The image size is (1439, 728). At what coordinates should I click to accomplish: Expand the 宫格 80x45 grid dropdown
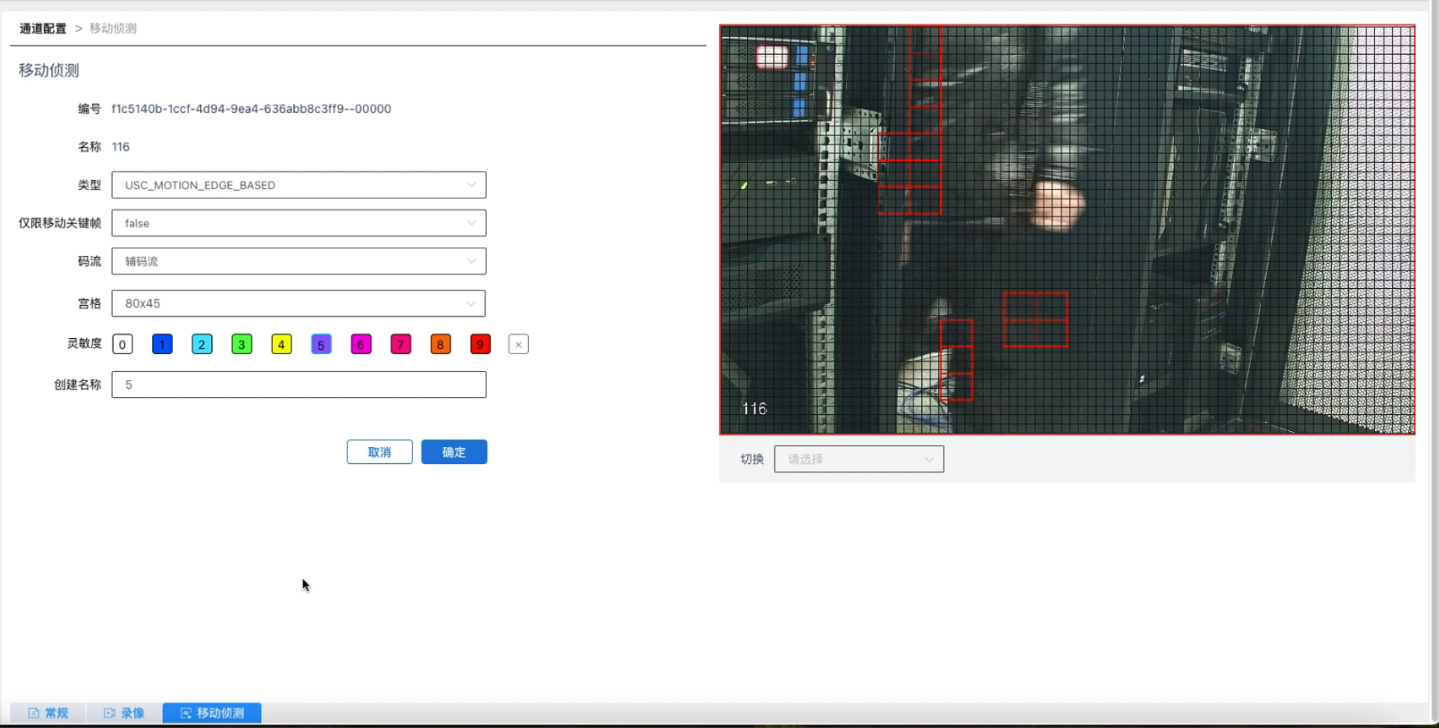point(298,303)
